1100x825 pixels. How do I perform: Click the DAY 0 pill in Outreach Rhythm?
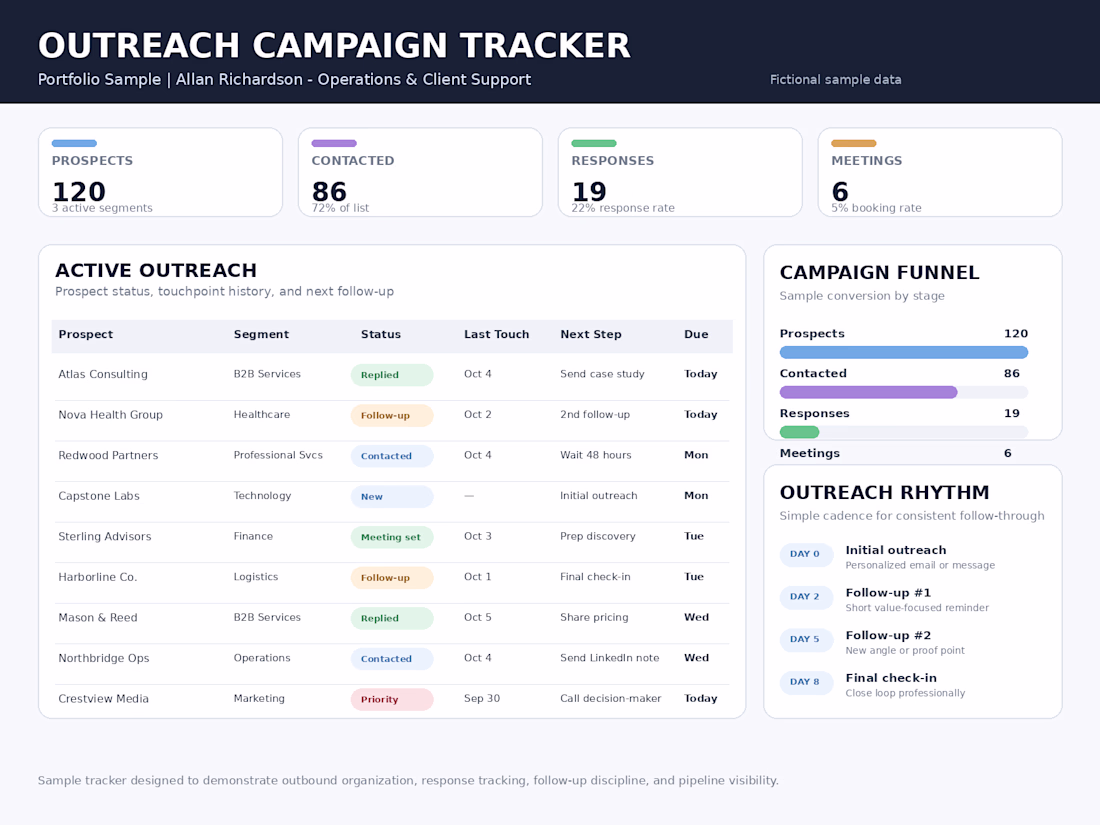point(806,554)
